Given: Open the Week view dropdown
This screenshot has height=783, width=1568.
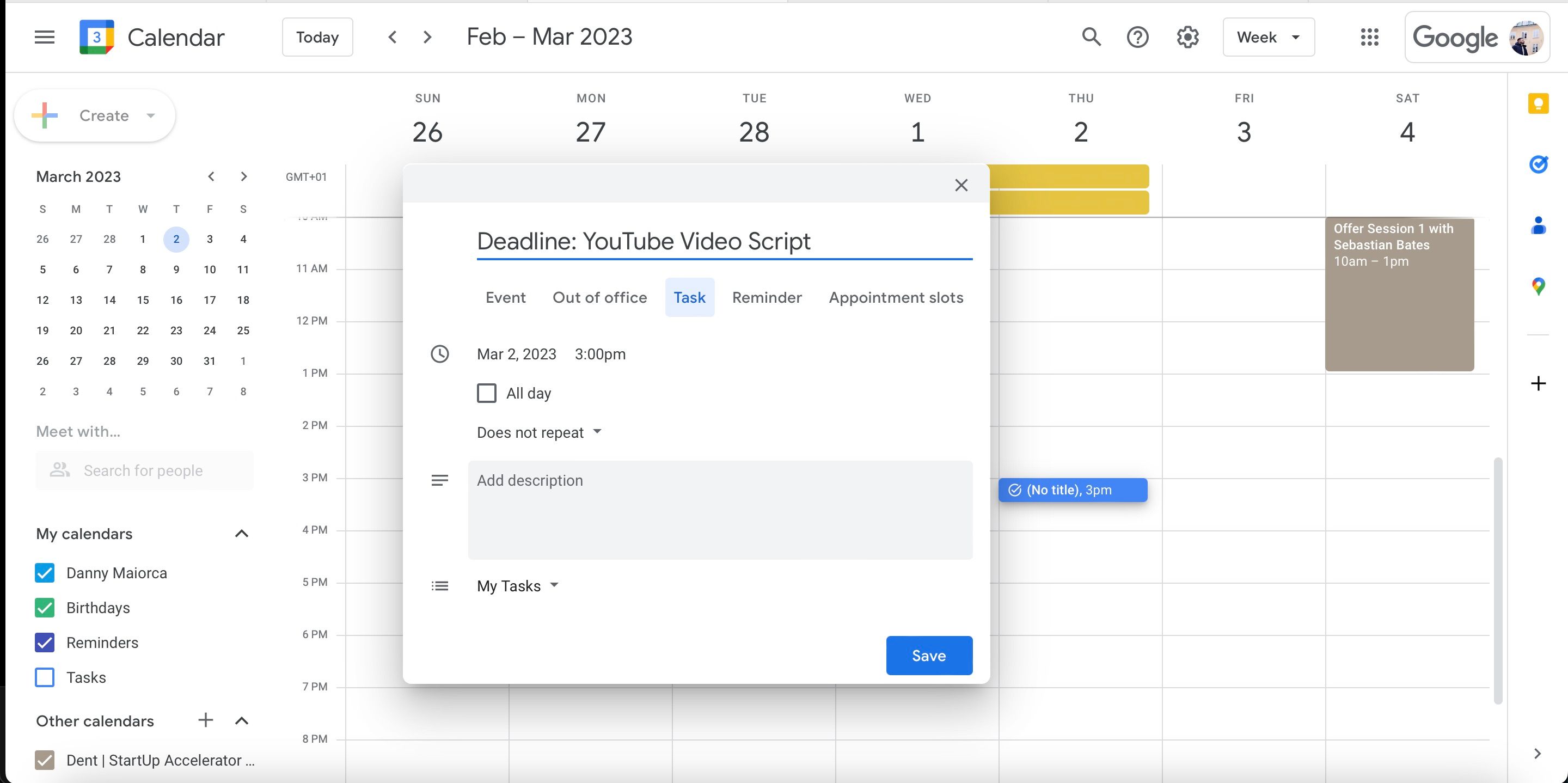Looking at the screenshot, I should [x=1268, y=37].
